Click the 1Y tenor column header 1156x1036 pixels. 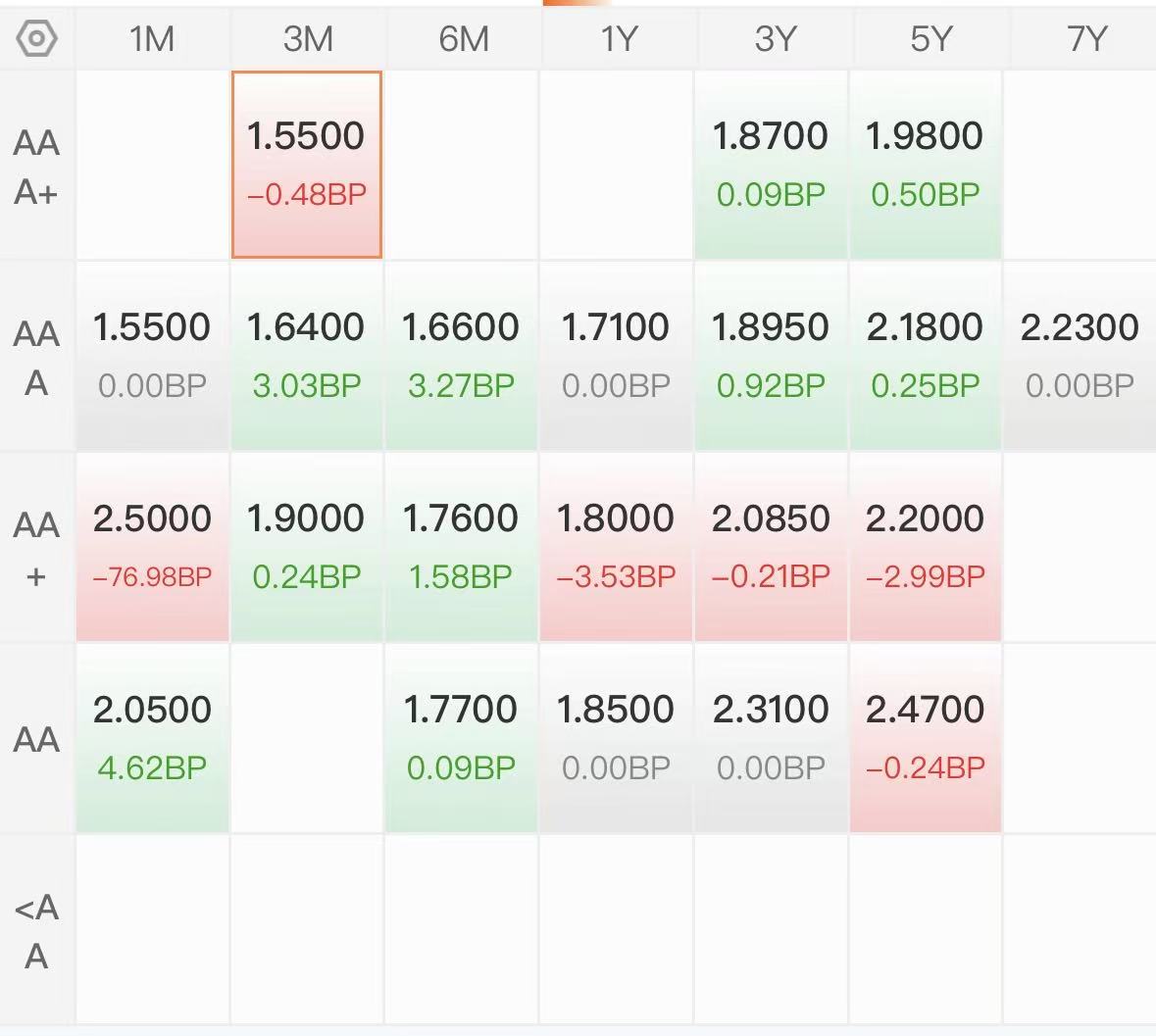point(618,39)
